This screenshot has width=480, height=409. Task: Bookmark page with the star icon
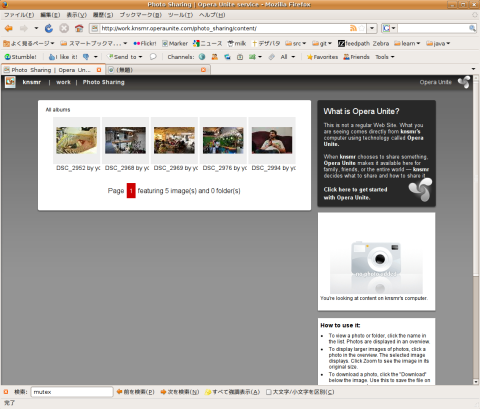pos(362,28)
